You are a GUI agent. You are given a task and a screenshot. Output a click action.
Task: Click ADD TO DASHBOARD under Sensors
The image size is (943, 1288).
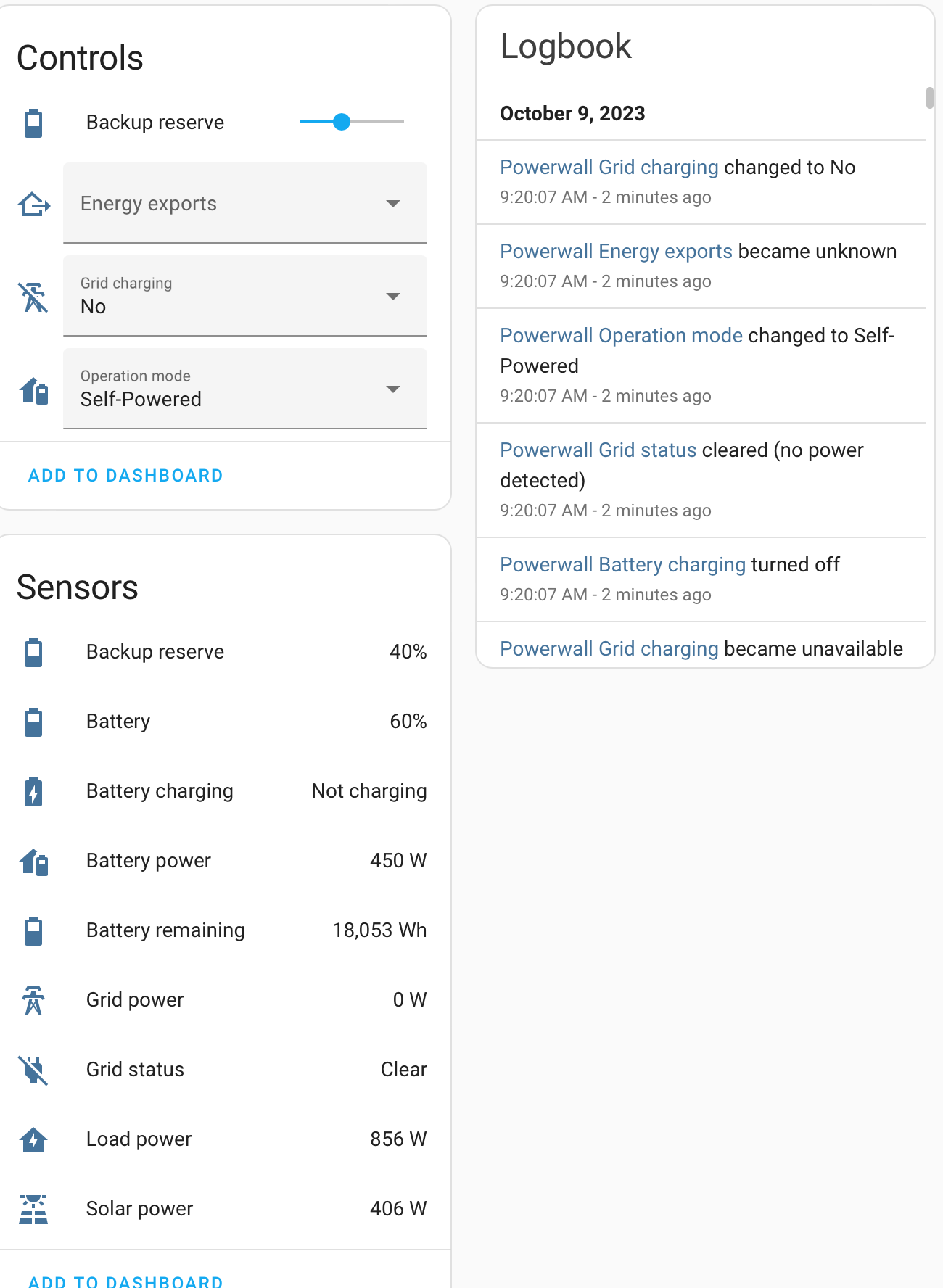(125, 1281)
